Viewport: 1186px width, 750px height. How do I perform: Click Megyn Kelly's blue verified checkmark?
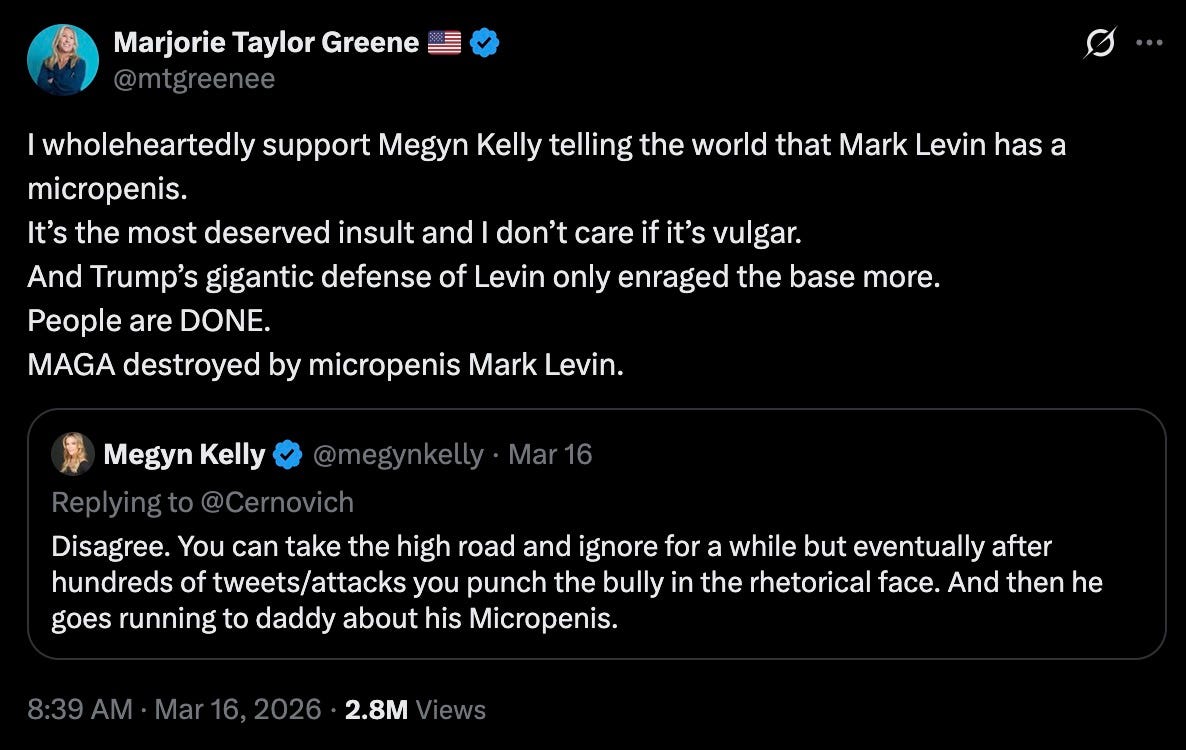tap(288, 455)
